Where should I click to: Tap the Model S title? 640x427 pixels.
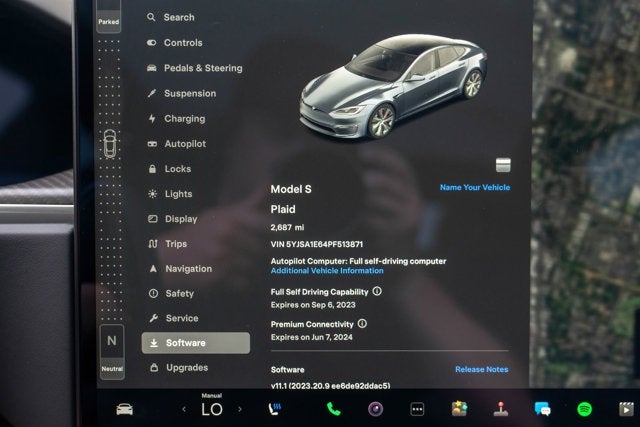[291, 189]
